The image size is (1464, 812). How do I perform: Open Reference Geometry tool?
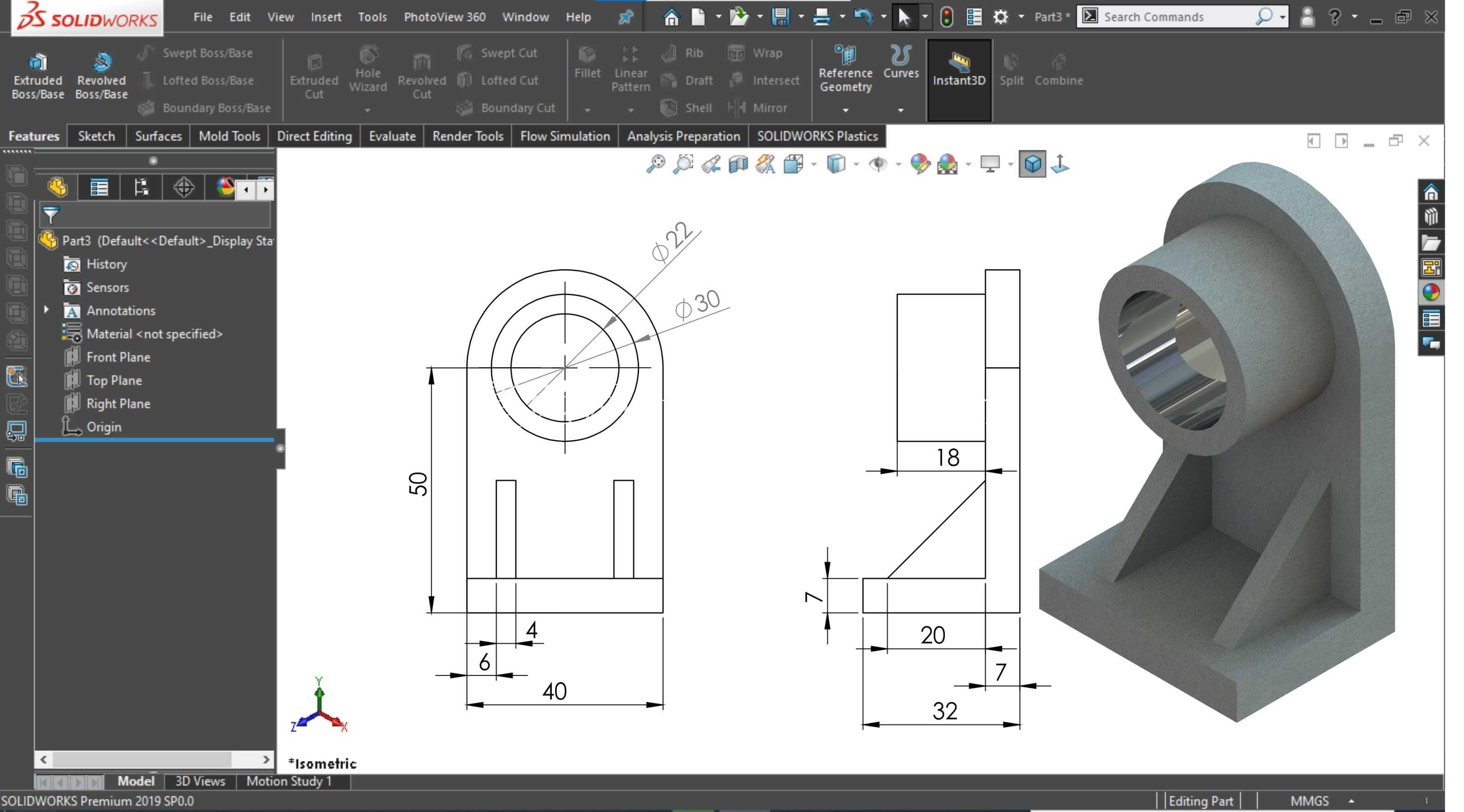(845, 69)
